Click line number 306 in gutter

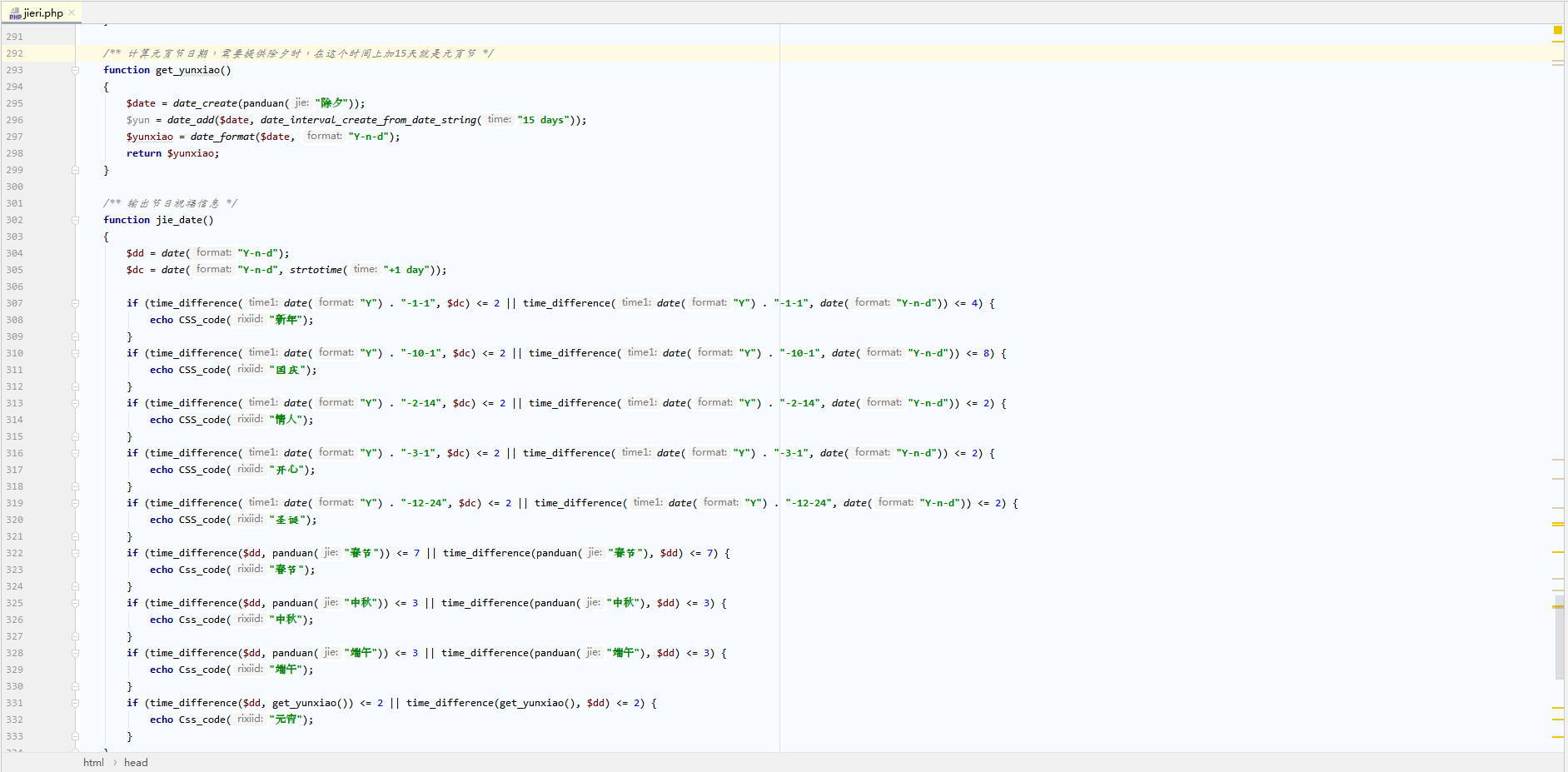click(x=15, y=286)
